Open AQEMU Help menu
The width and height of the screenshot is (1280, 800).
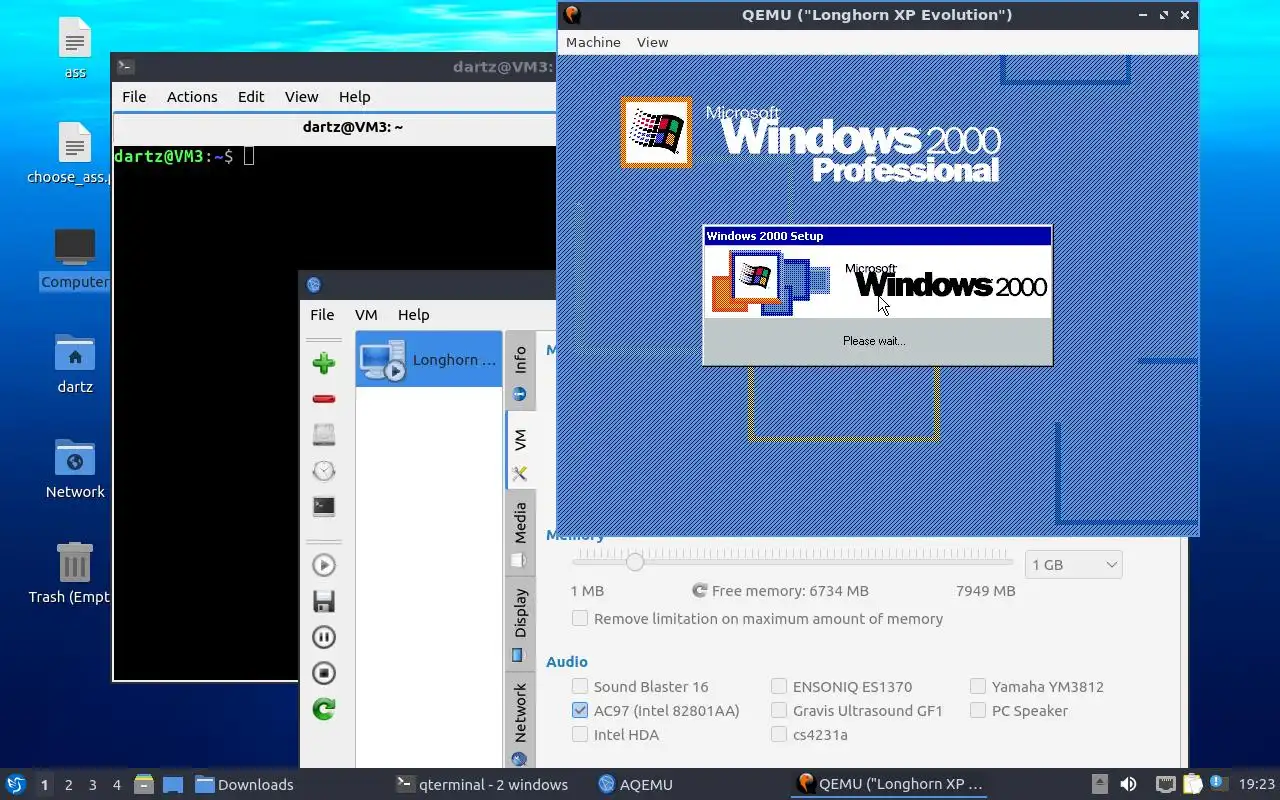[x=413, y=314]
